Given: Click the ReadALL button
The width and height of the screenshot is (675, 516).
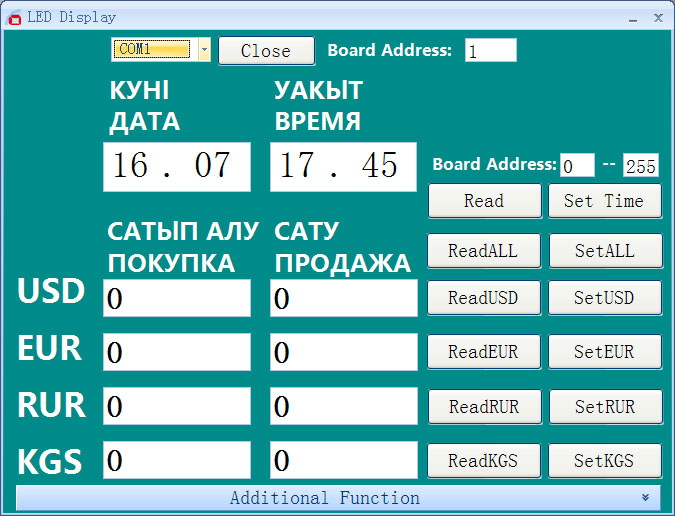Looking at the screenshot, I should (x=484, y=251).
